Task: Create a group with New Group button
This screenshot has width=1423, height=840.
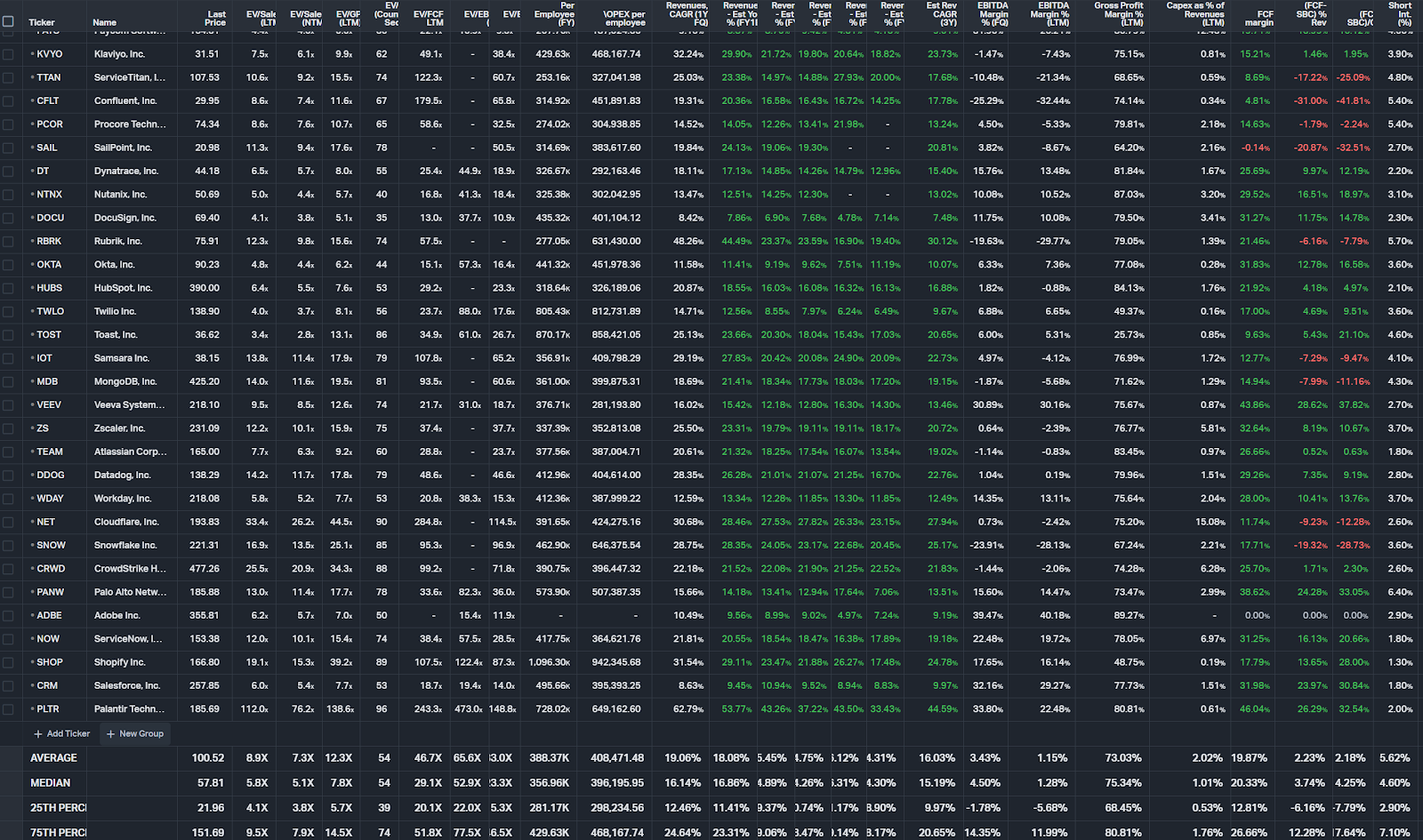Action: pos(135,734)
